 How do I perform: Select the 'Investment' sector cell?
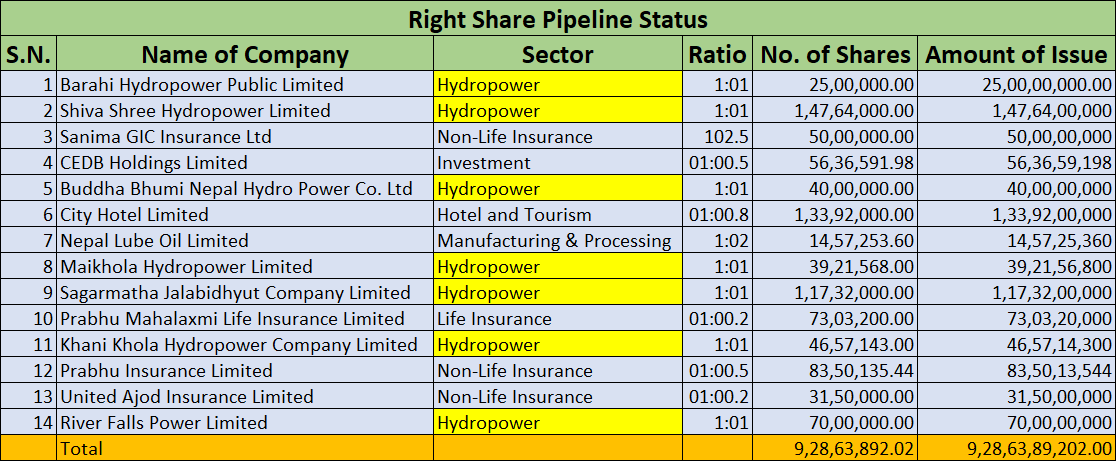pyautogui.click(x=558, y=162)
